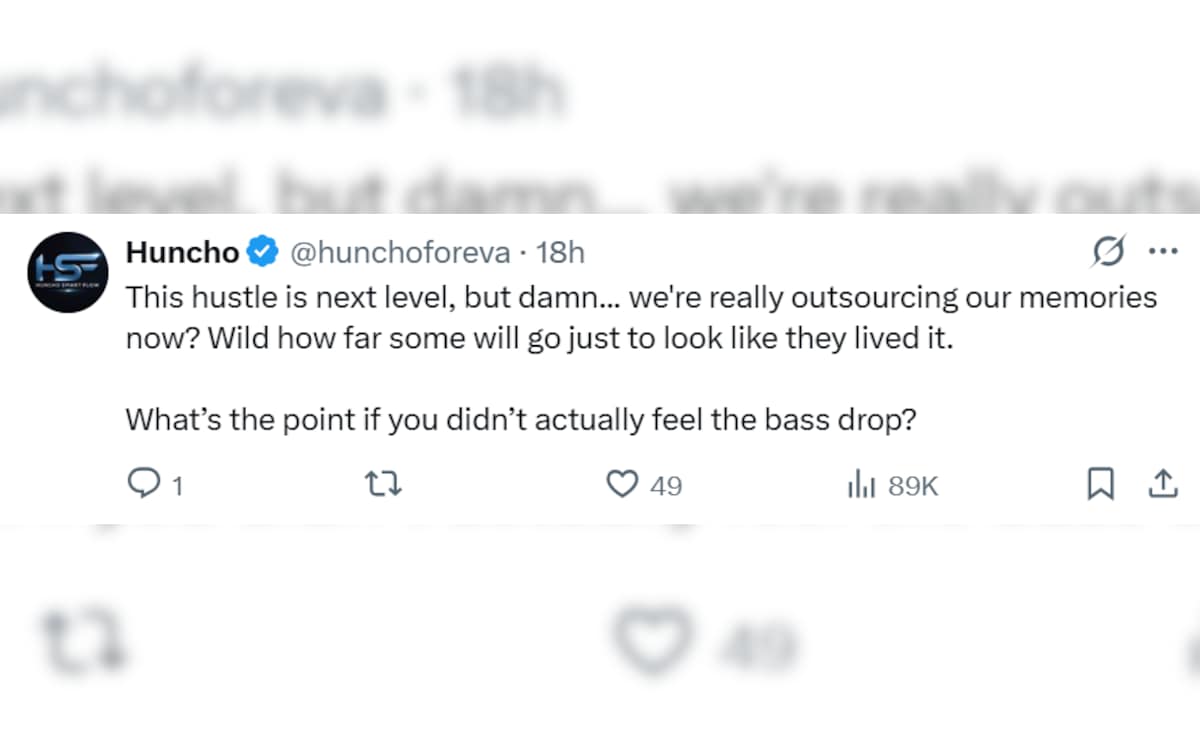Screen dimensions: 1200x738
Task: Open view analytics bar-chart icon
Action: click(861, 486)
